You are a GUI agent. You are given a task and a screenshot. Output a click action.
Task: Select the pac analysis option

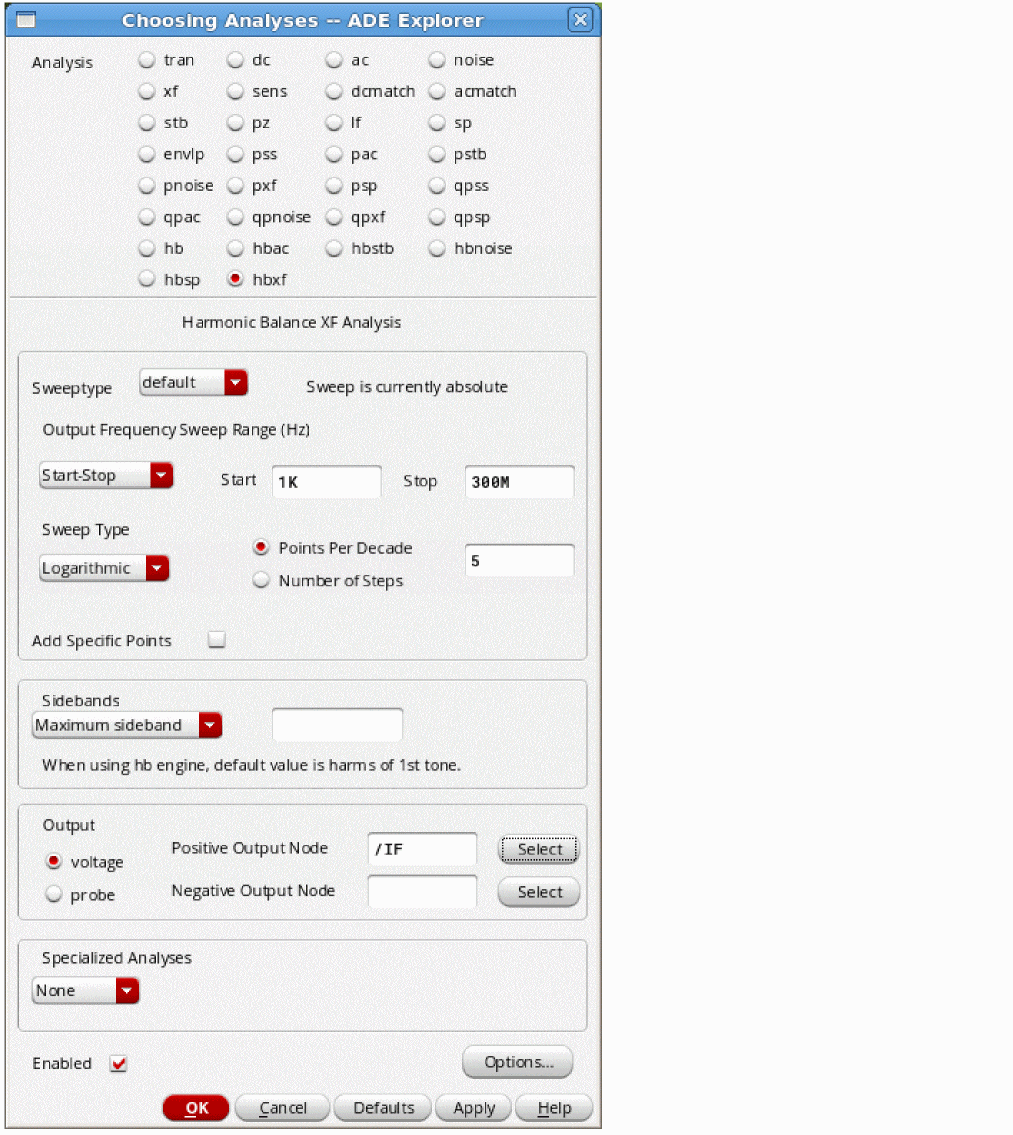[334, 154]
